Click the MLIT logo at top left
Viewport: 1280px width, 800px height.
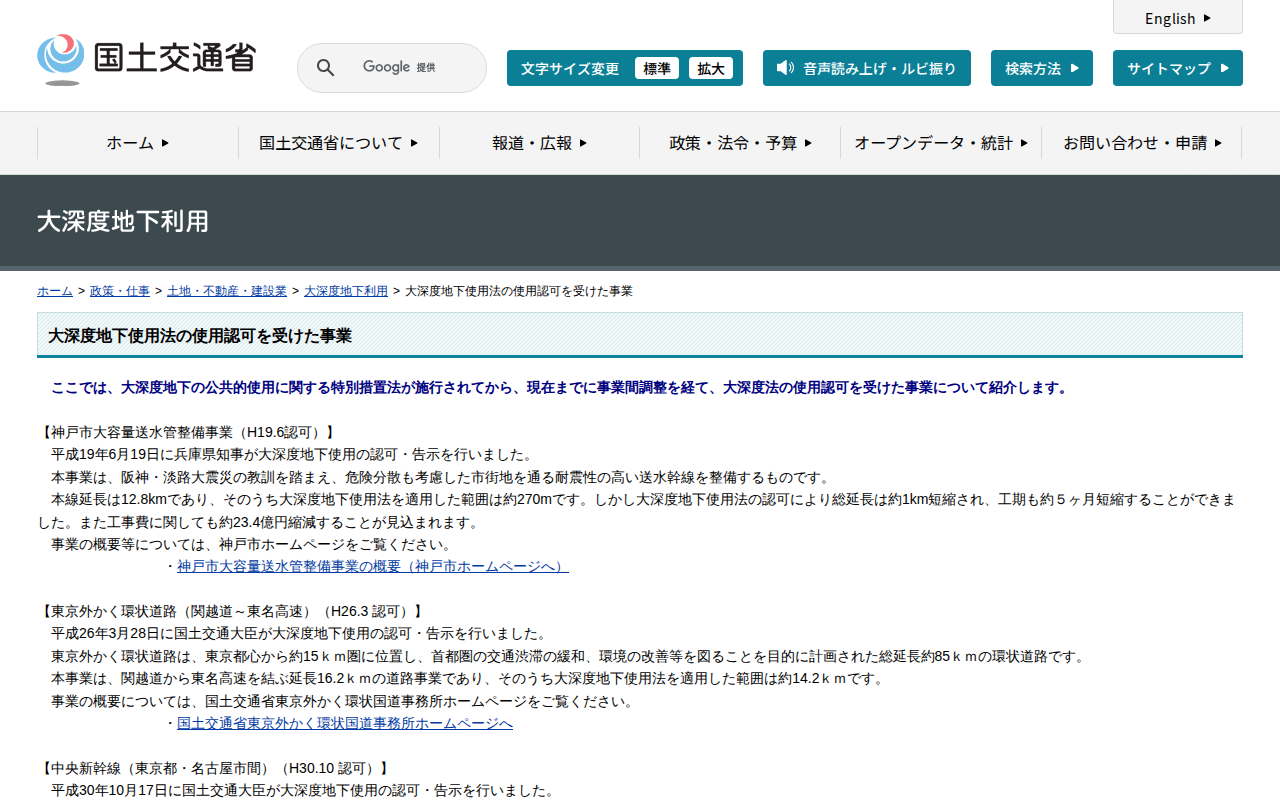146,59
